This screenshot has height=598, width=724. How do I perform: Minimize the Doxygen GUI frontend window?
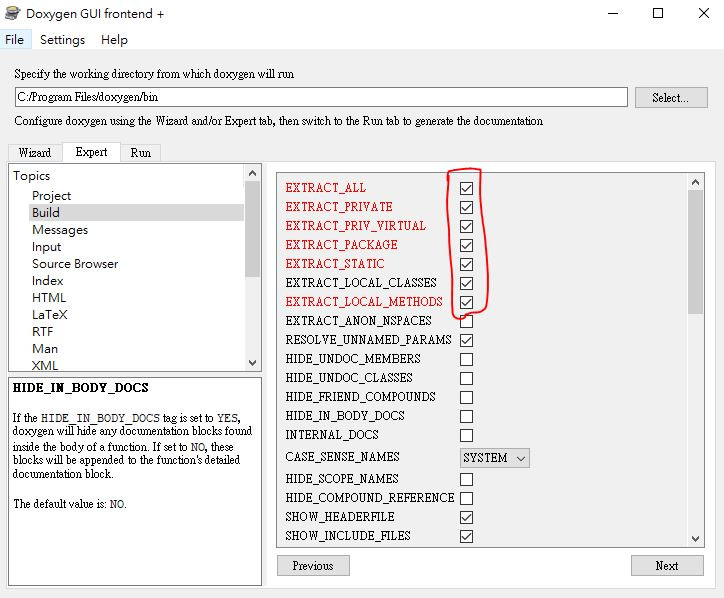pyautogui.click(x=613, y=13)
